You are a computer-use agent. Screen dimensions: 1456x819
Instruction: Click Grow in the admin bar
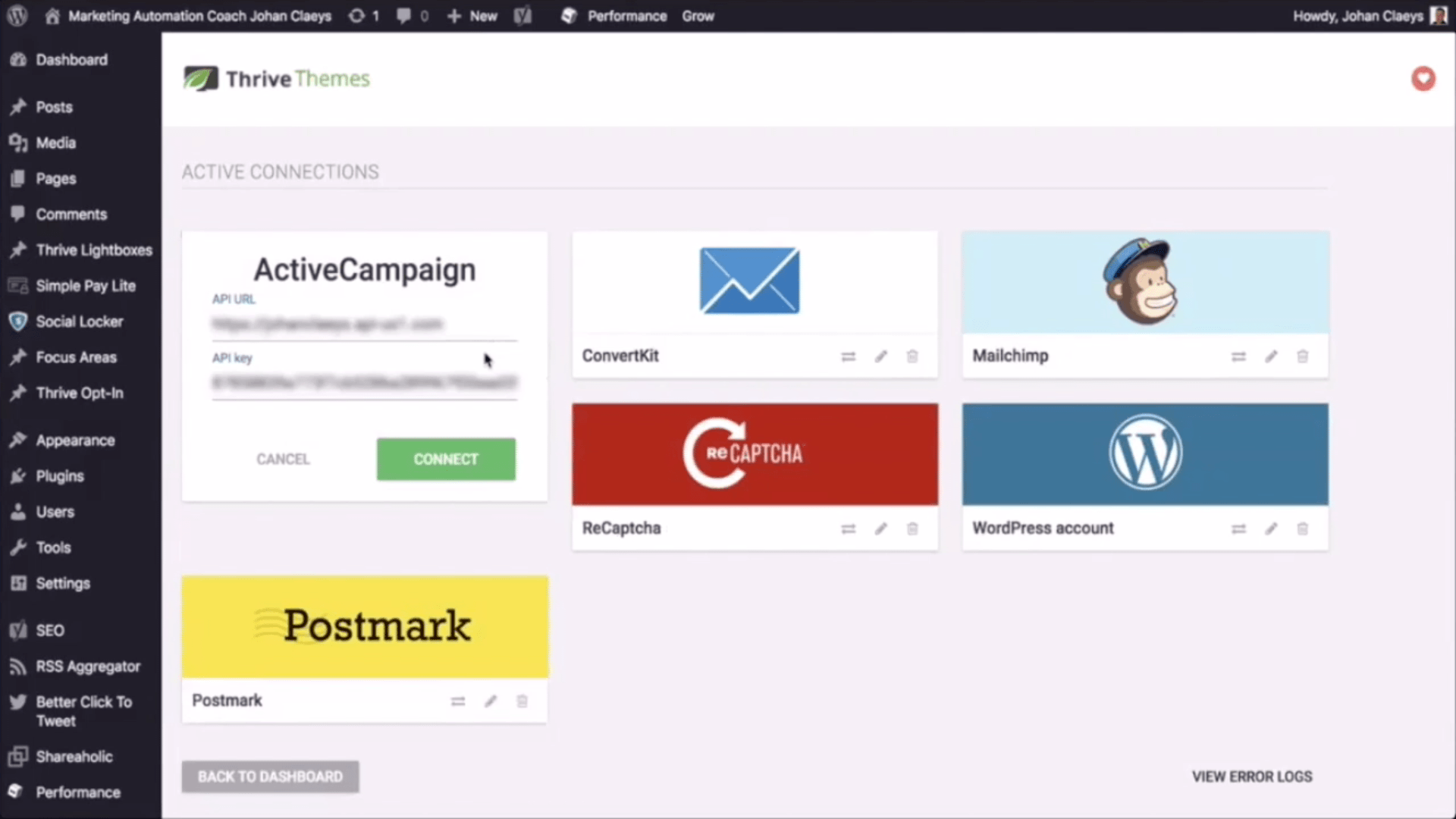698,16
